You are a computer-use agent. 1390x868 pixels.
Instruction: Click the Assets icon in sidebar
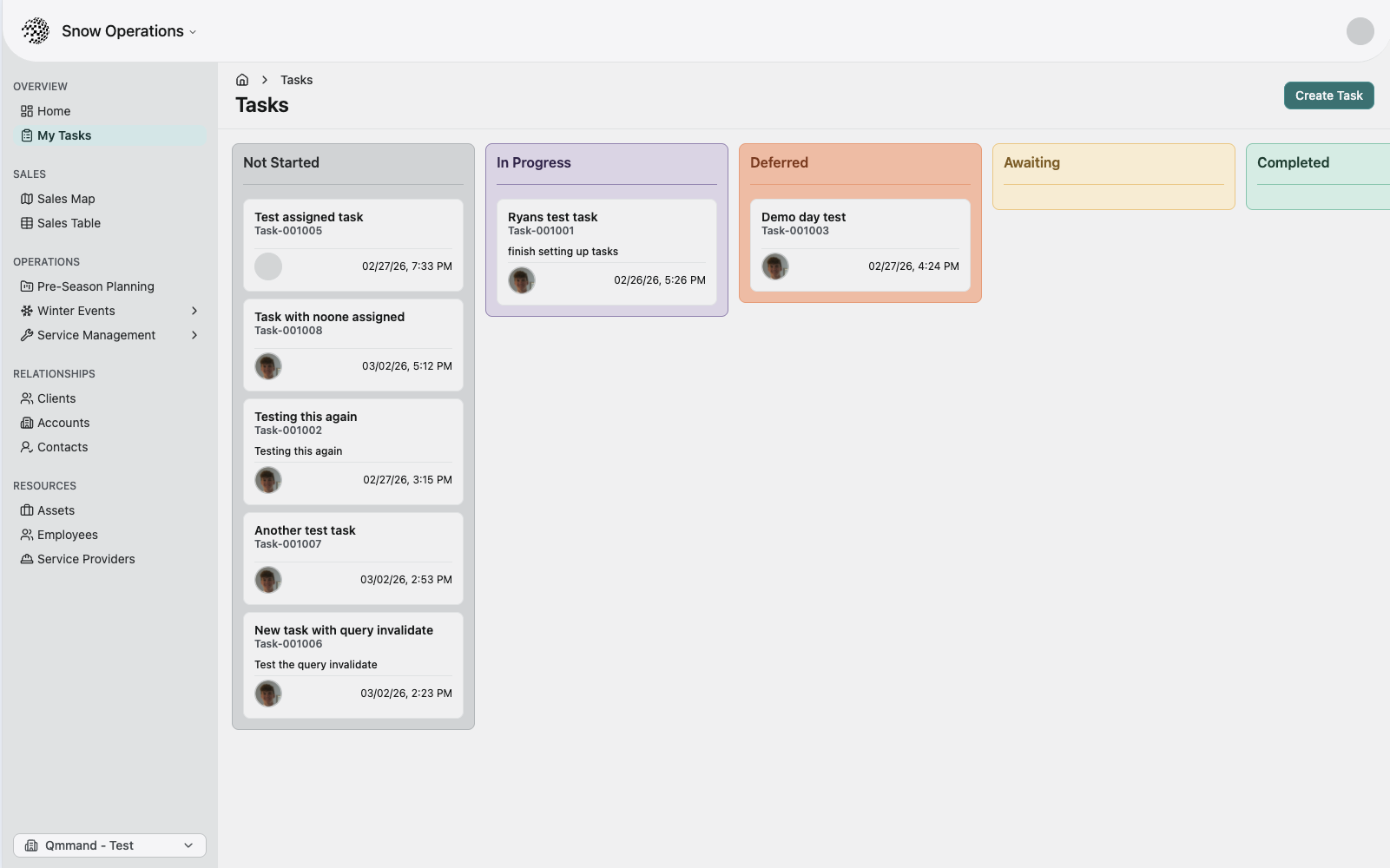tap(27, 510)
